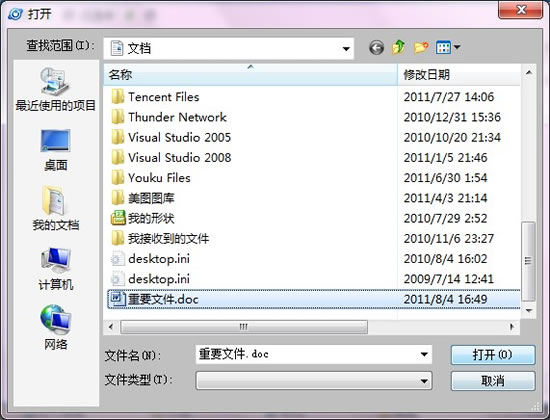Open the 文件类型 dropdown list
Image resolution: width=550 pixels, height=420 pixels.
click(314, 381)
